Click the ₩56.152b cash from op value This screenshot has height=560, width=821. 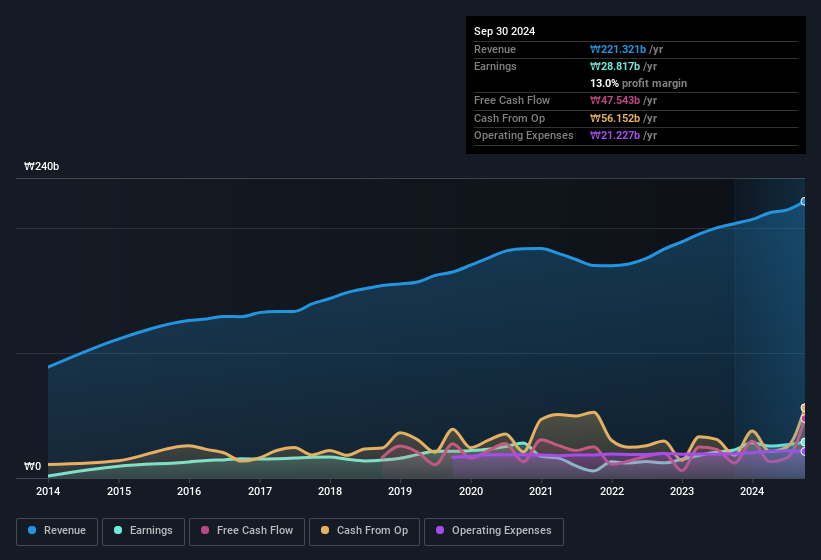(615, 118)
